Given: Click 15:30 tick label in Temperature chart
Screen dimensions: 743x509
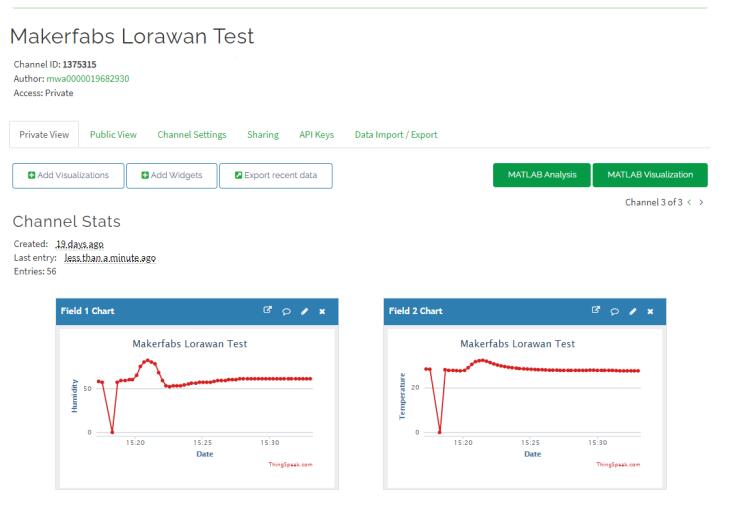Looking at the screenshot, I should (598, 443).
